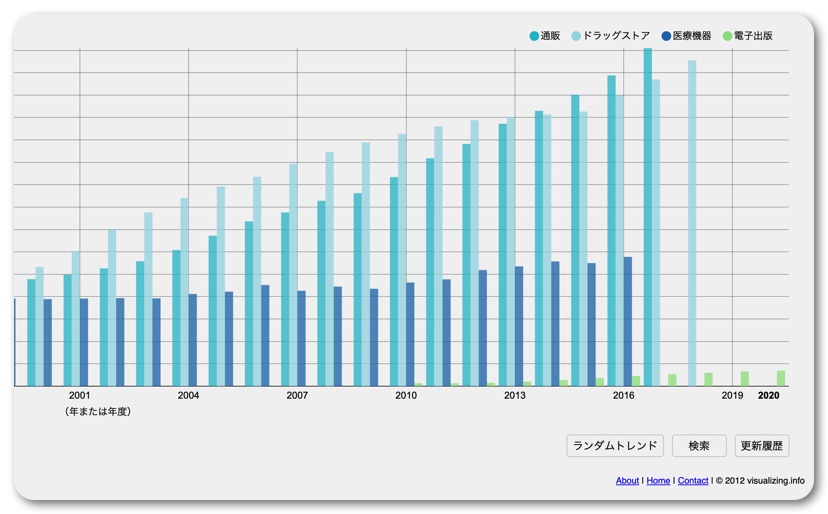
Task: Click the 2013 year axis label
Action: point(515,396)
